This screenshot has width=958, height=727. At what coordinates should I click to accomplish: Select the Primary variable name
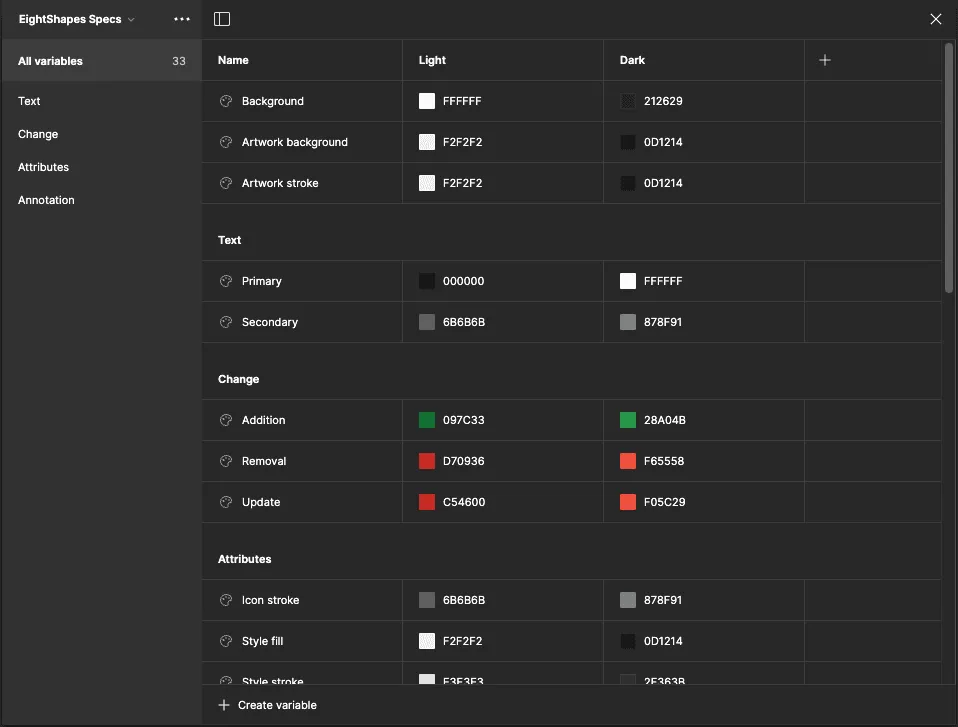click(x=261, y=281)
